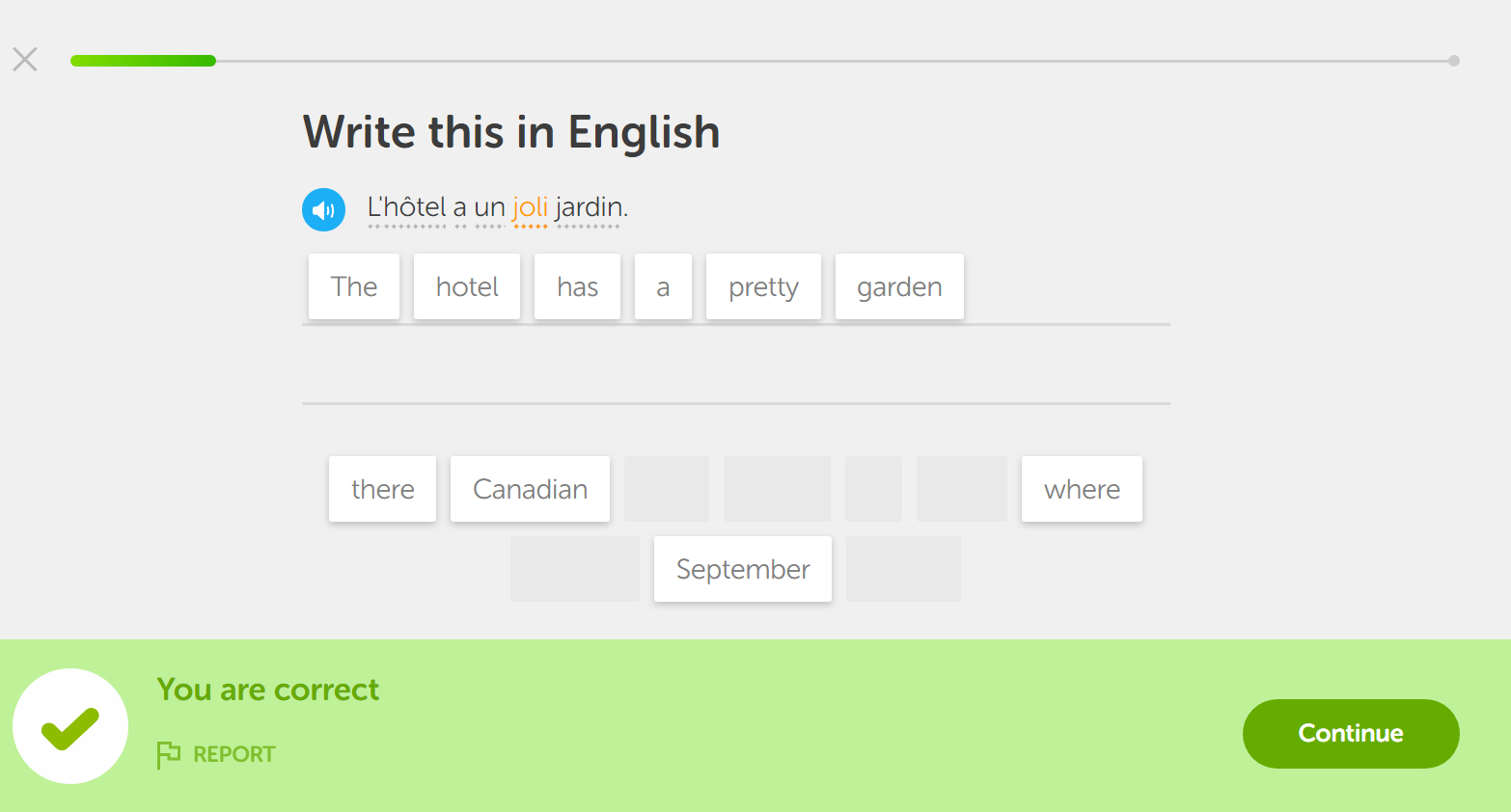This screenshot has width=1511, height=812.
Task: Choose the 'September' word tile
Action: pyautogui.click(x=743, y=569)
